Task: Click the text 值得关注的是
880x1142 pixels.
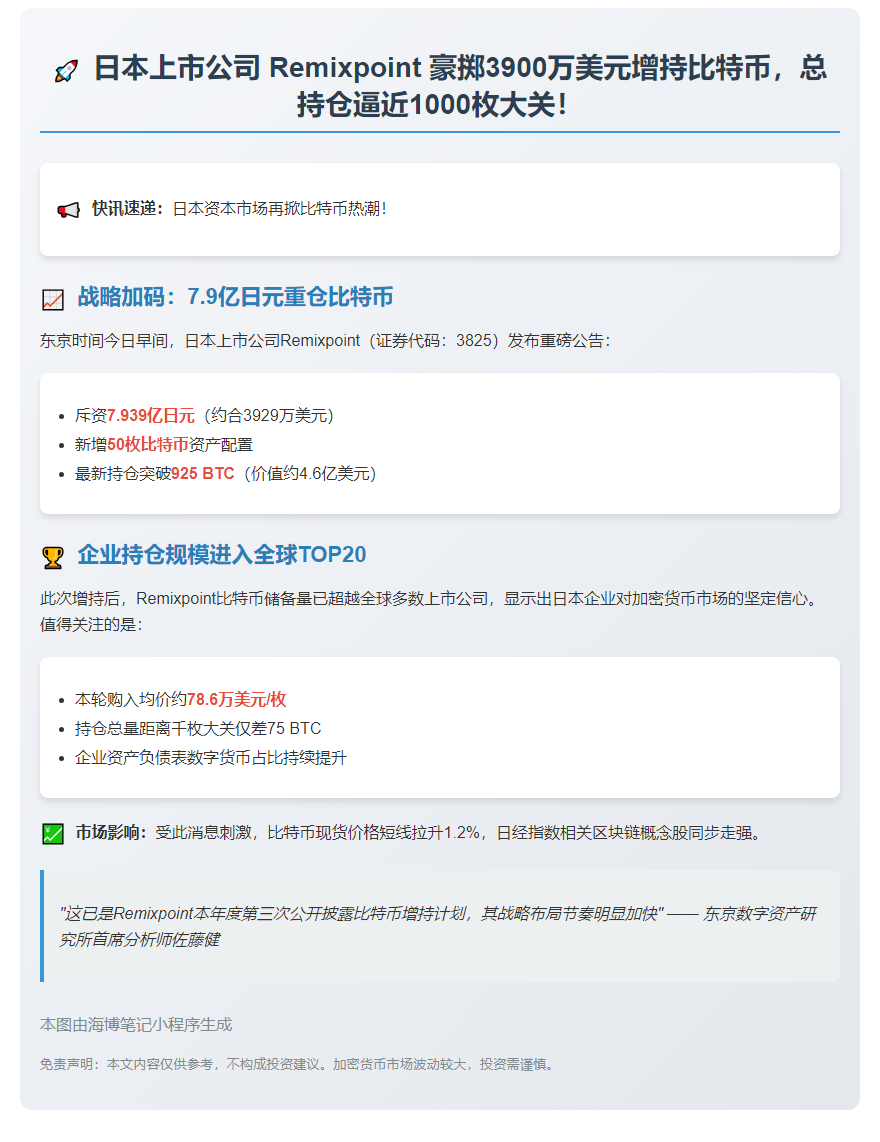Action: (x=91, y=625)
